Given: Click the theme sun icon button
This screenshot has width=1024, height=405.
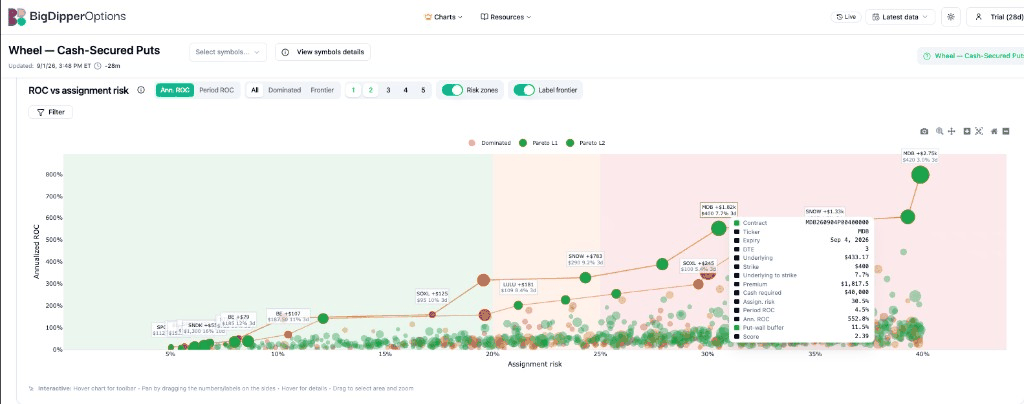Looking at the screenshot, I should (950, 17).
